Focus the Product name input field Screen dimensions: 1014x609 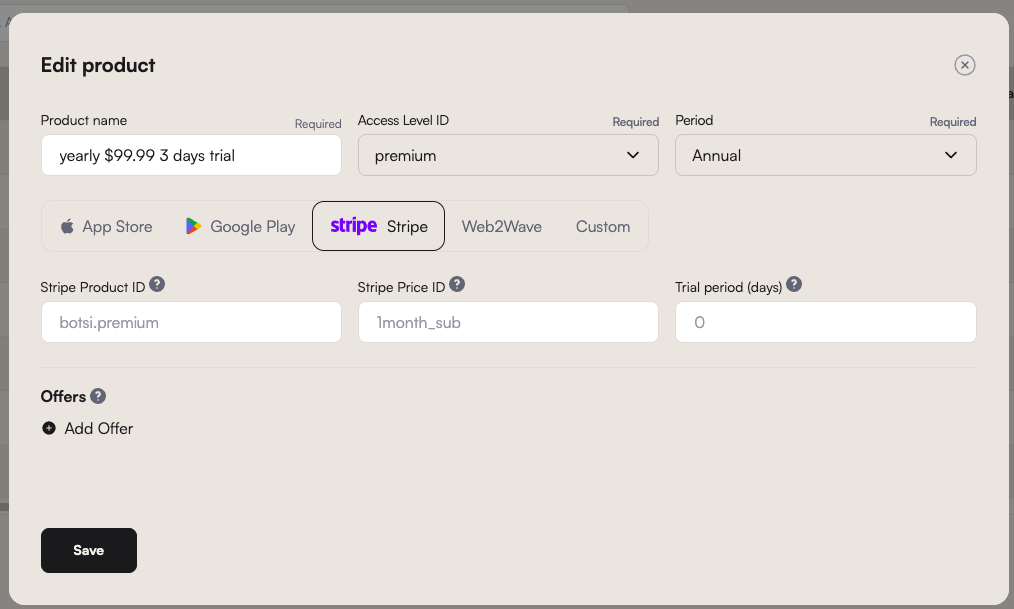point(191,155)
